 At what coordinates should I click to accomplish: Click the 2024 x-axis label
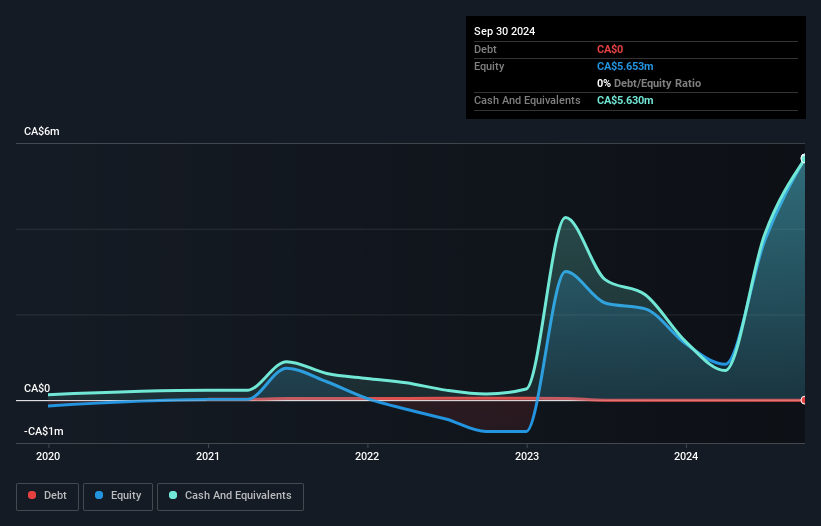tap(686, 456)
